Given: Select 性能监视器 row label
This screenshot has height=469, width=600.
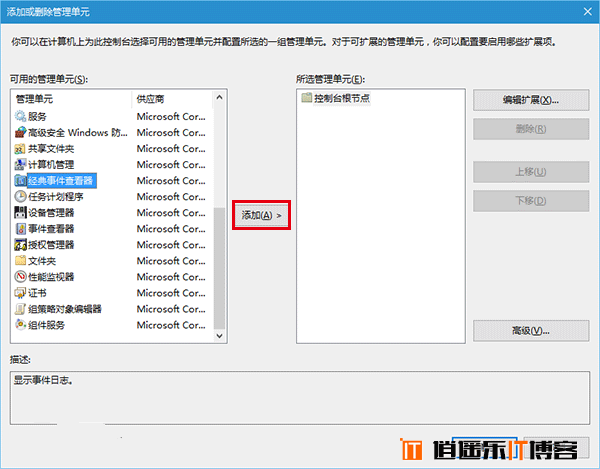Looking at the screenshot, I should pos(51,277).
